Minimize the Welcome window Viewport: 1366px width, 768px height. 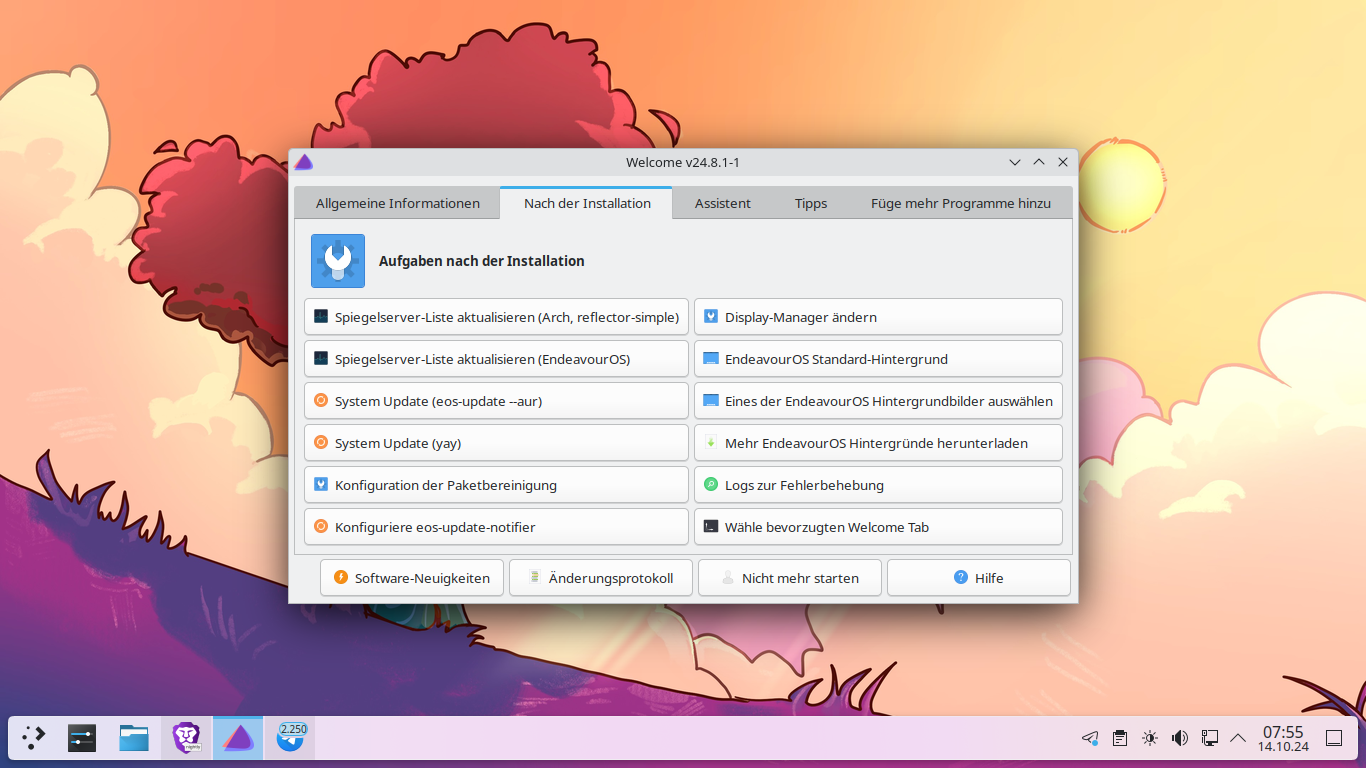coord(1015,162)
